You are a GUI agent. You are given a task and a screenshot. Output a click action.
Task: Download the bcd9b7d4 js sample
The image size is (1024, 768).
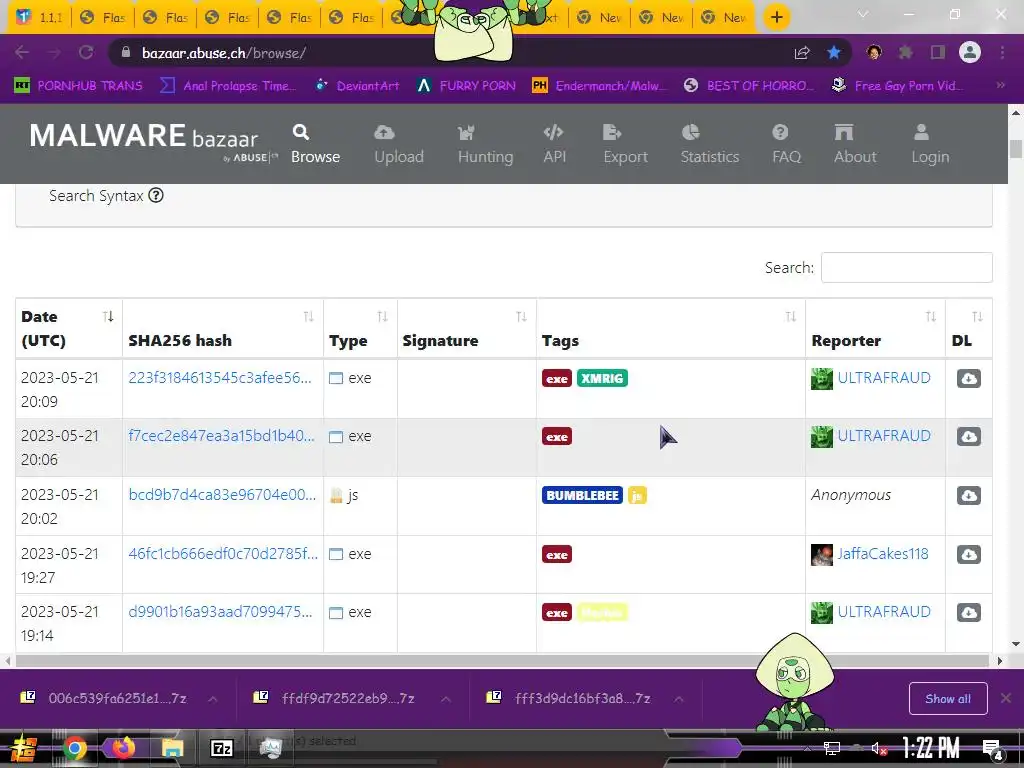click(x=968, y=495)
